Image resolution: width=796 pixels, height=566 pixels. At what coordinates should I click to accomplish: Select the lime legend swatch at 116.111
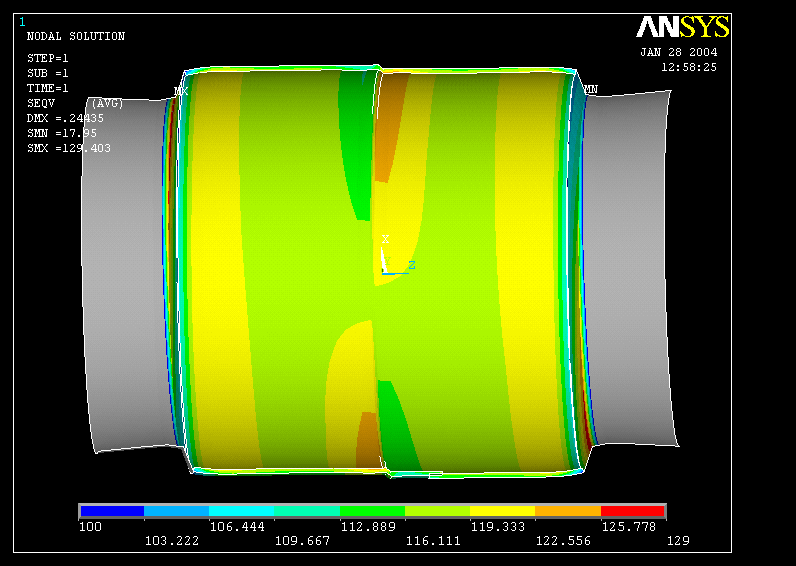[437, 511]
